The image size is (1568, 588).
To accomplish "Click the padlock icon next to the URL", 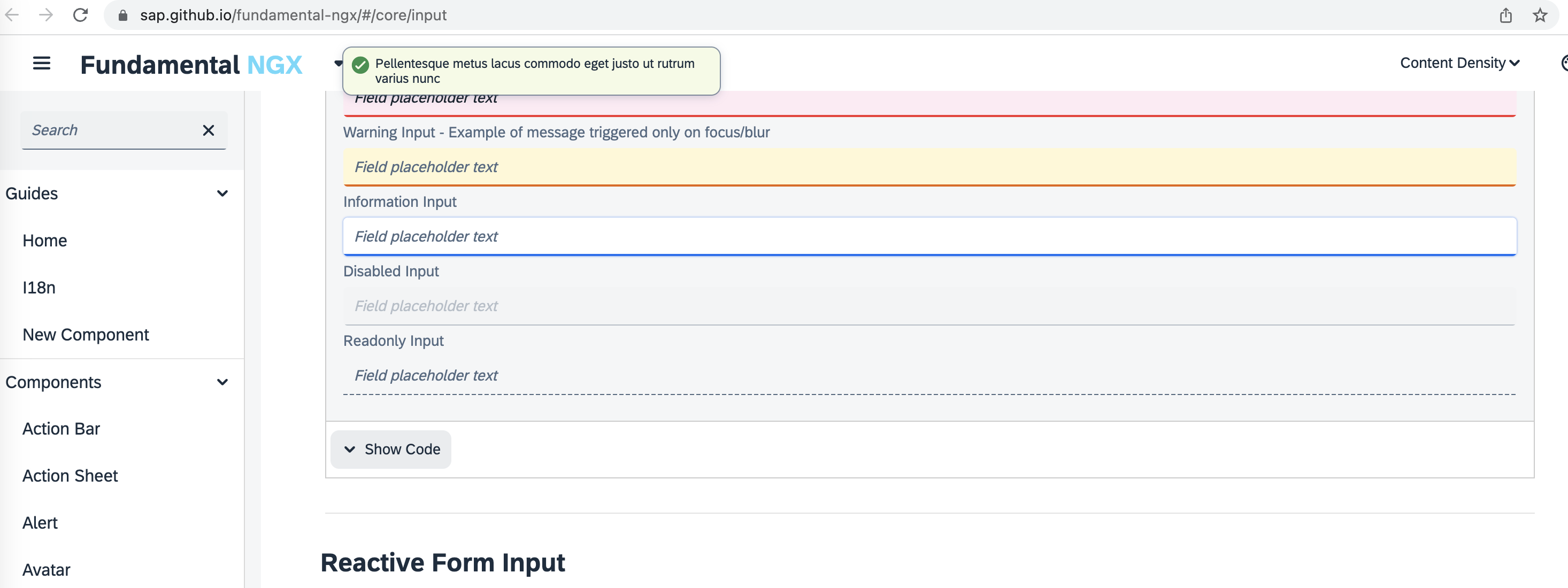I will (122, 15).
